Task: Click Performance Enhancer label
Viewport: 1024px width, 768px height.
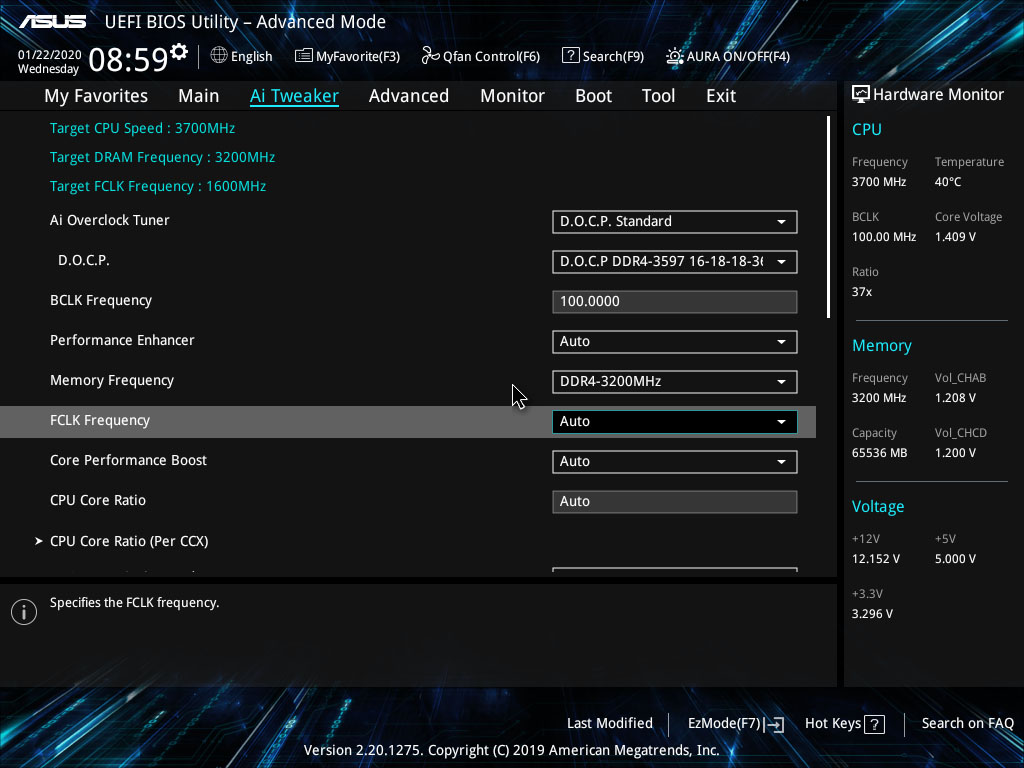Action: [122, 340]
